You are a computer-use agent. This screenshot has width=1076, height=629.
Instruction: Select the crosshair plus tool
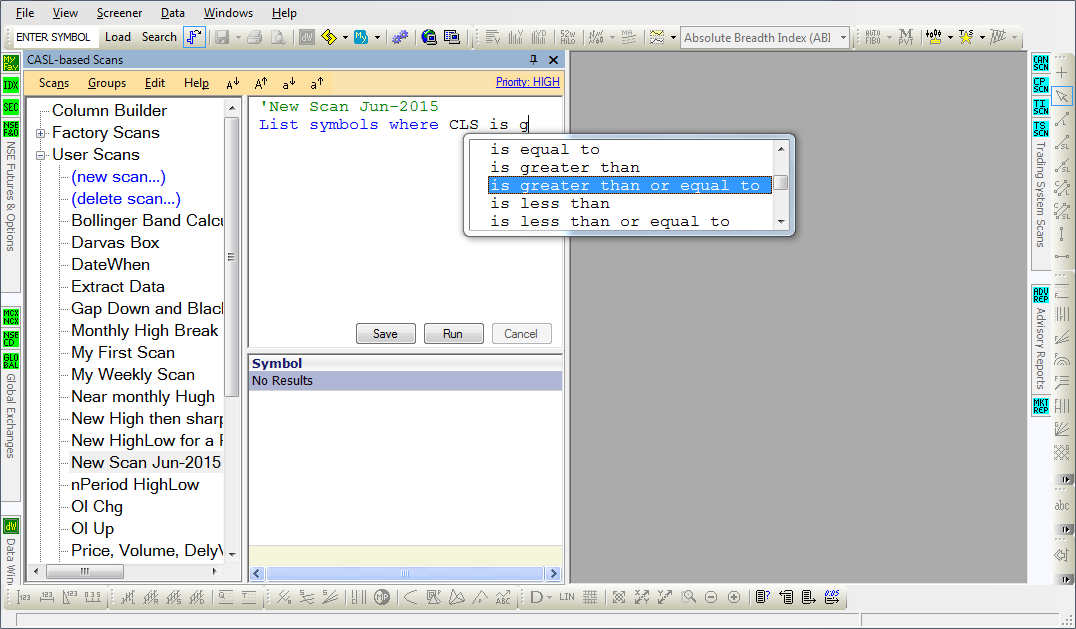1062,73
